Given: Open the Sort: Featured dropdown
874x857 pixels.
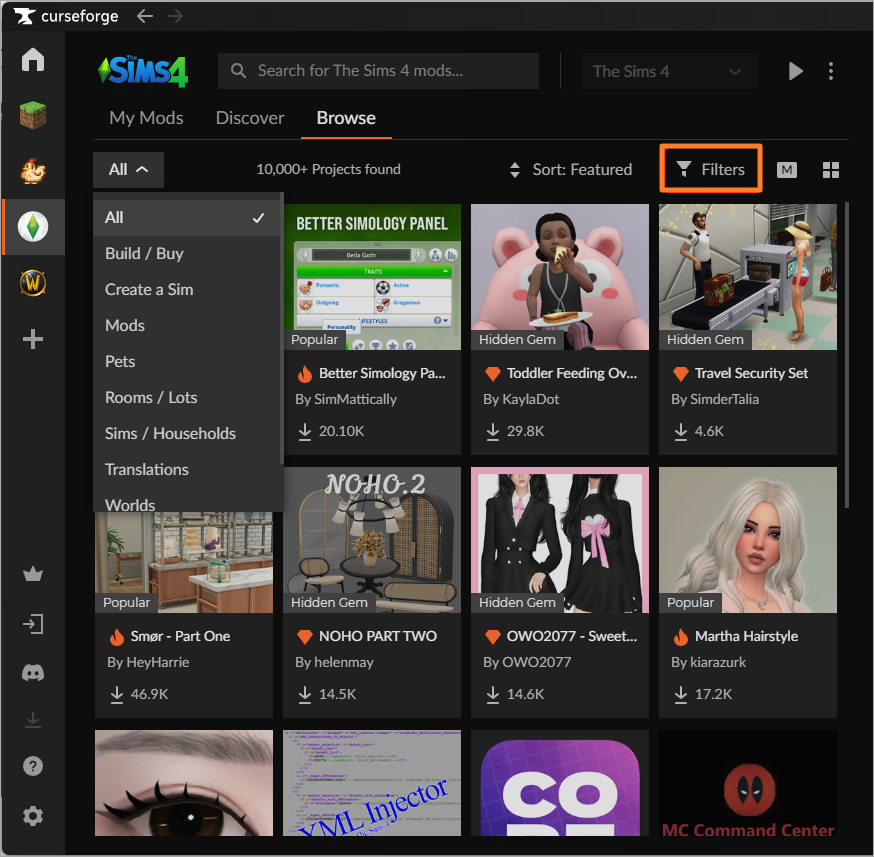Looking at the screenshot, I should [x=571, y=169].
